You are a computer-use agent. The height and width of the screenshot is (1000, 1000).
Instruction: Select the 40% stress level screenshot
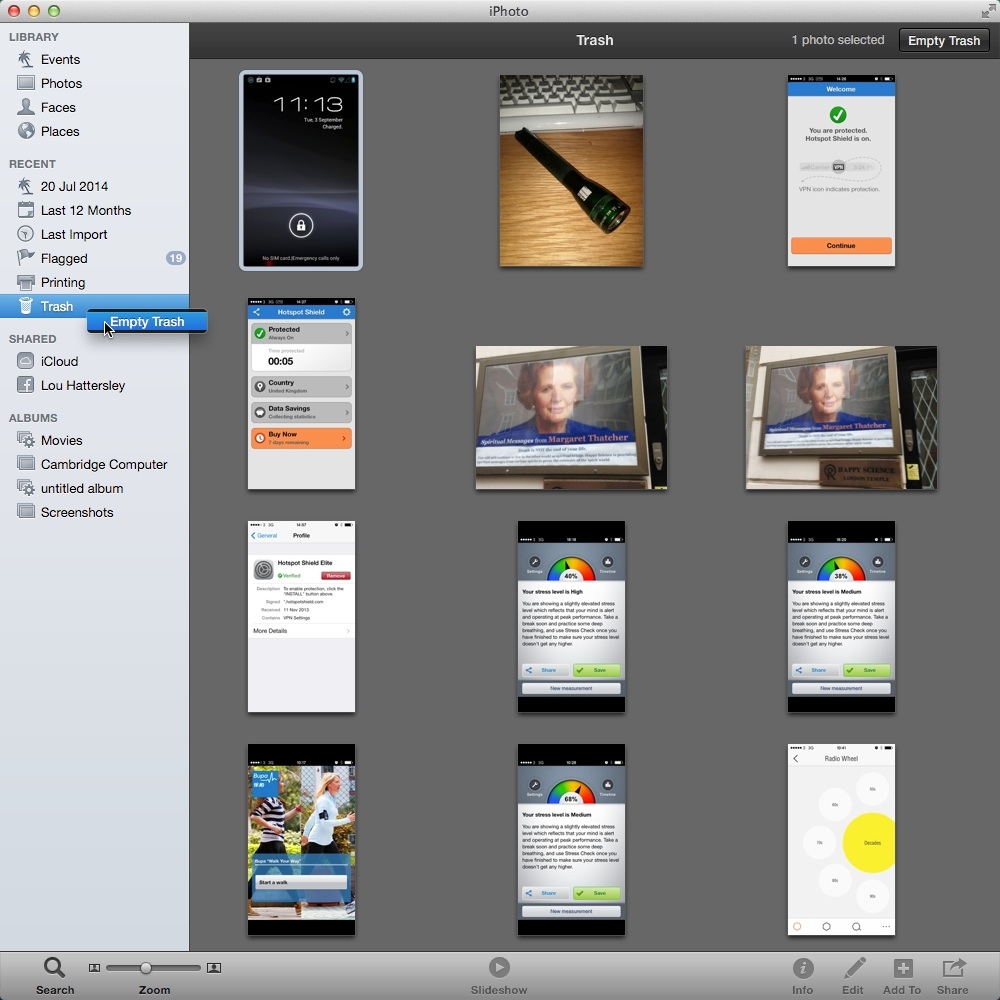click(x=571, y=616)
